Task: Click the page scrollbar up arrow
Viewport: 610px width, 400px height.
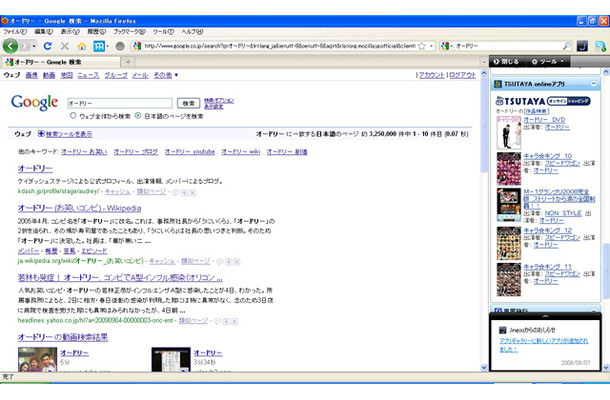Action: (484, 73)
